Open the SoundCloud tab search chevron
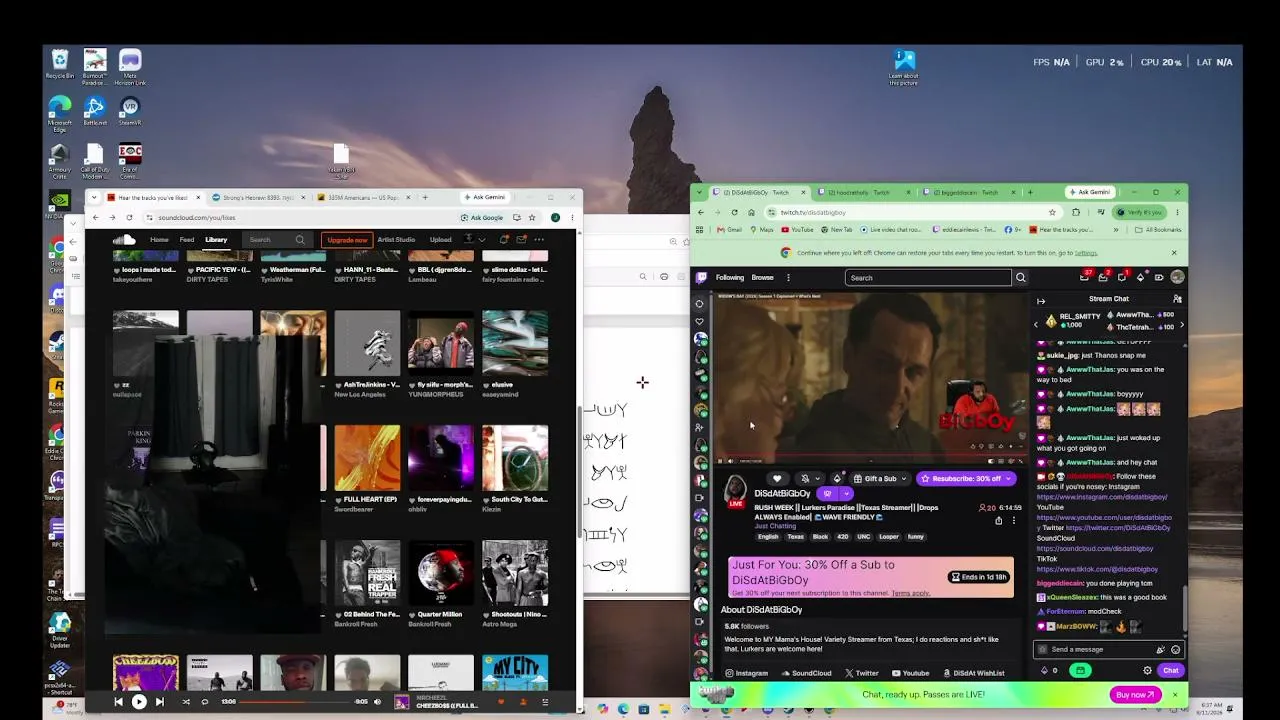The image size is (1280, 720). 94,197
